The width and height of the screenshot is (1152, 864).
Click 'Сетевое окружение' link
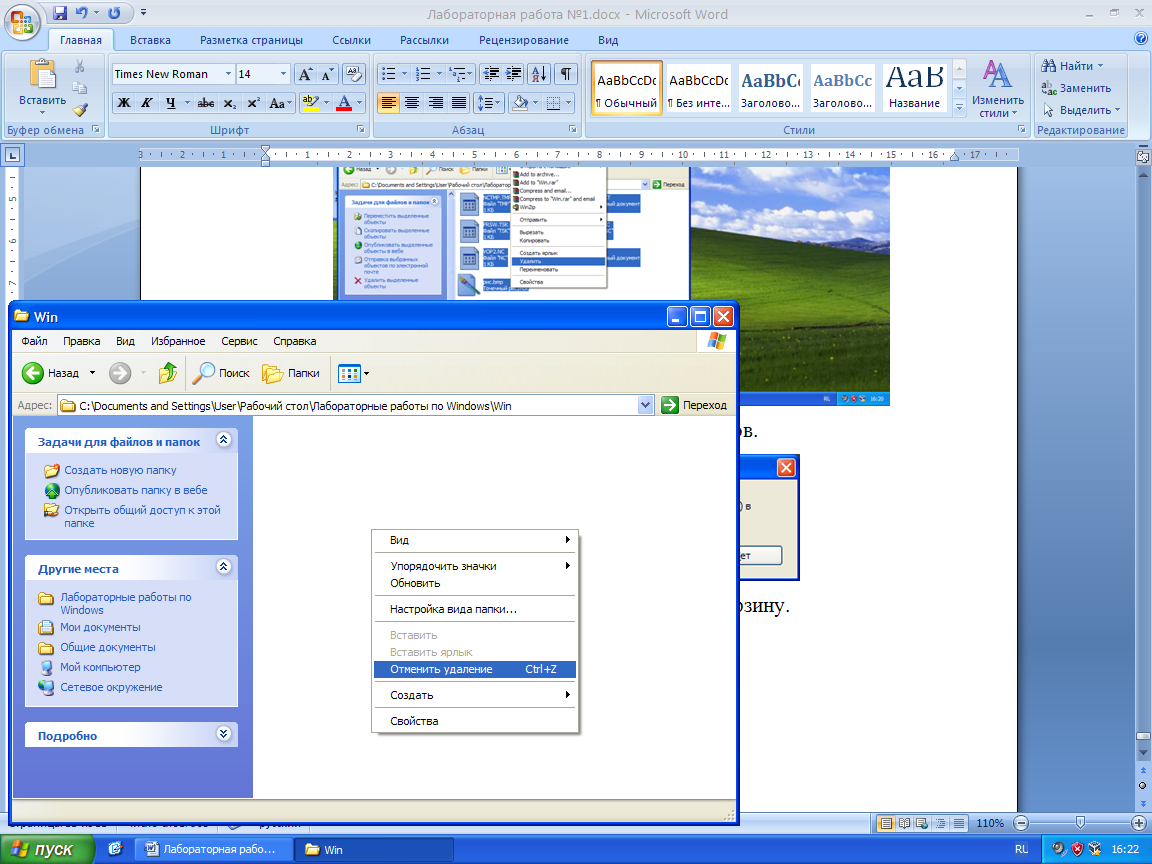click(111, 687)
